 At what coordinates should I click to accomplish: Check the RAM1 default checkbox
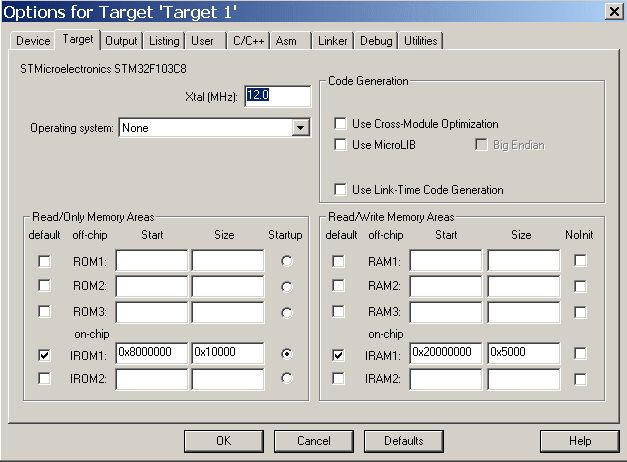pyautogui.click(x=338, y=261)
